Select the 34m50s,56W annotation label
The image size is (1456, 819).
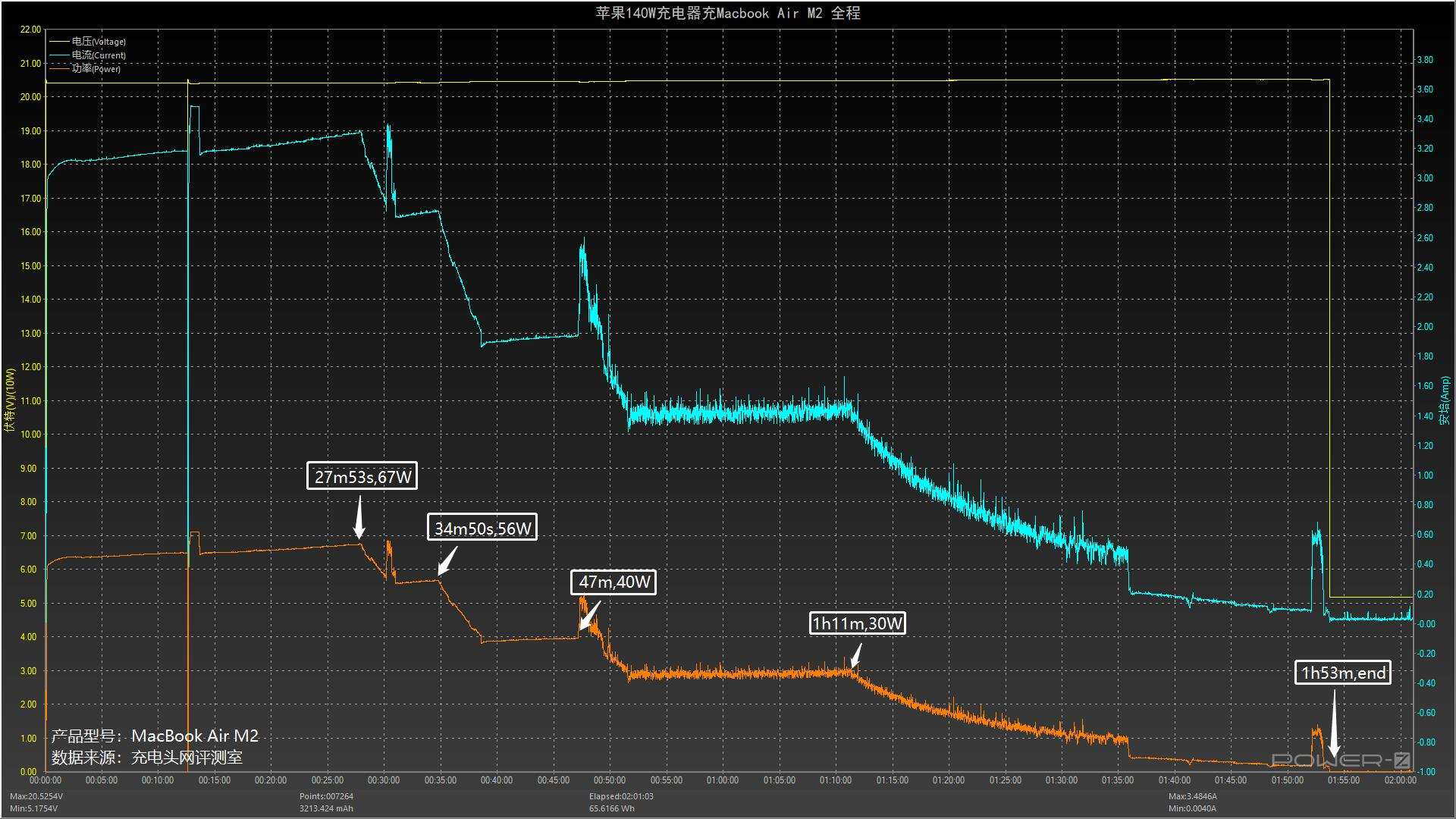click(x=482, y=528)
